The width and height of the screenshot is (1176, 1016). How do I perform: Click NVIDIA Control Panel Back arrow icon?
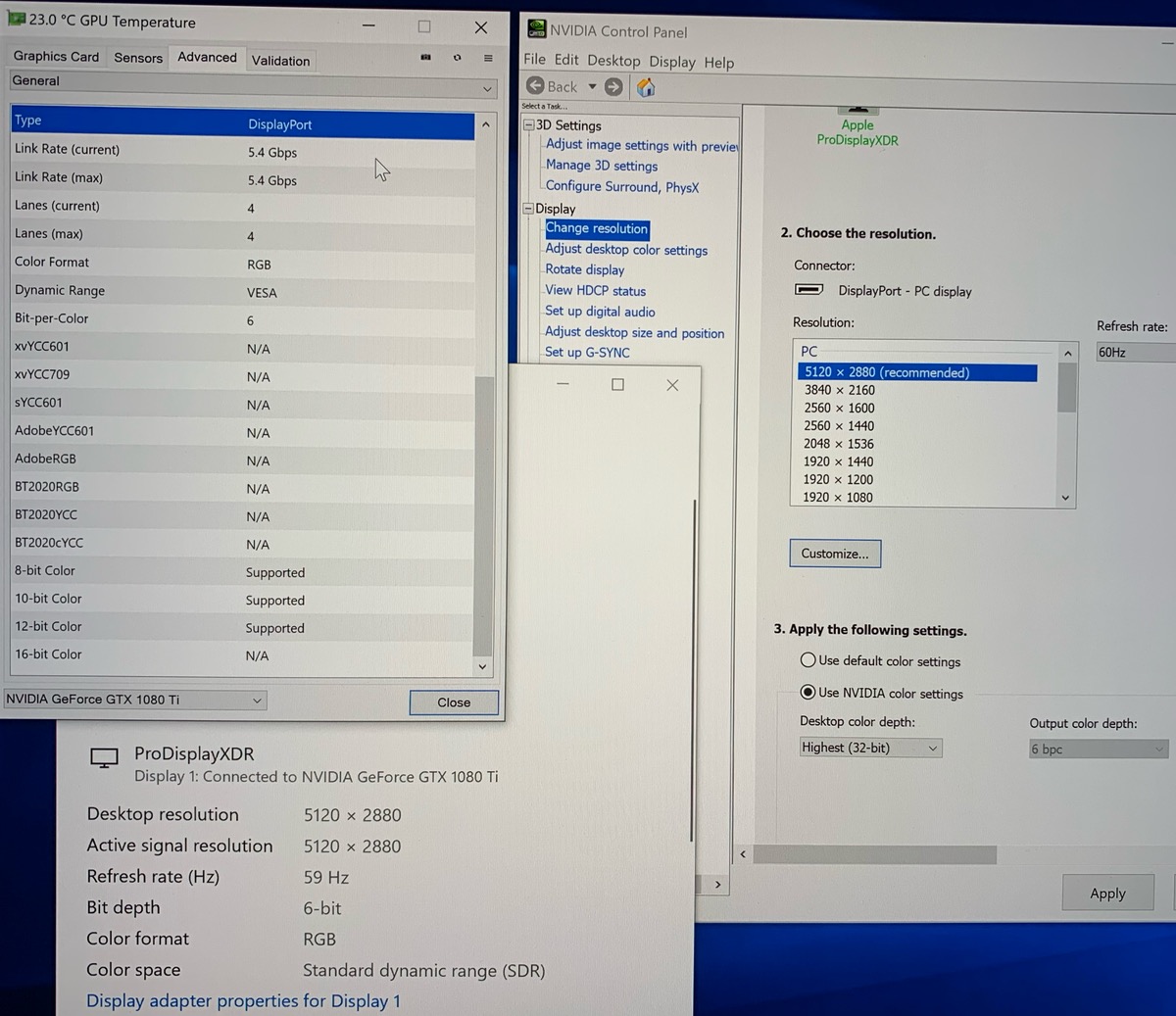tap(536, 86)
